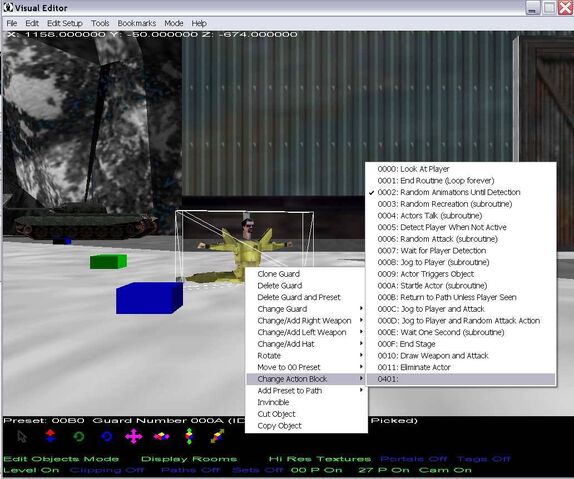Select the green box object in viewport
This screenshot has width=574, height=479.
108,262
